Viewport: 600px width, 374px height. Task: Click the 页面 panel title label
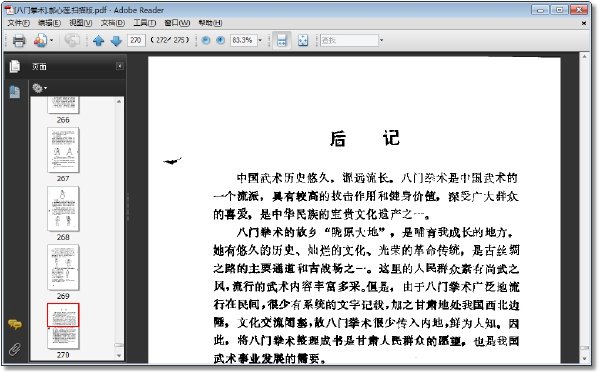(x=39, y=67)
